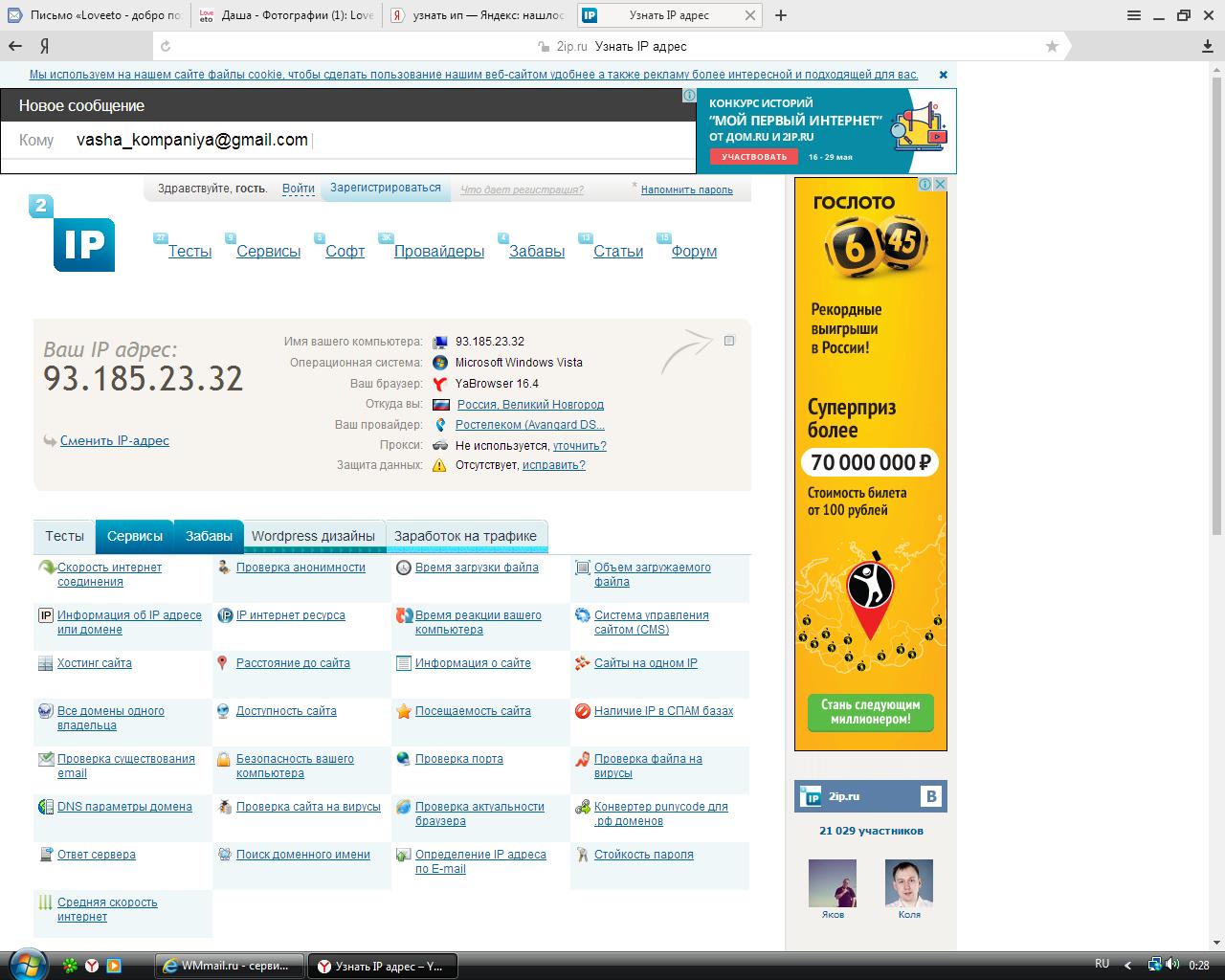Click the 2IP site logo
The height and width of the screenshot is (980, 1225).
point(73,234)
